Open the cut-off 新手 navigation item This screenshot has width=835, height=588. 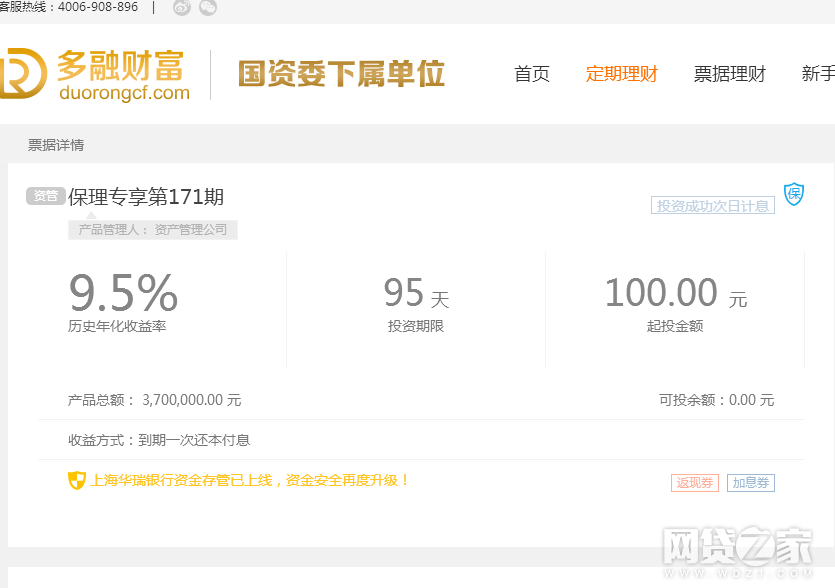818,74
